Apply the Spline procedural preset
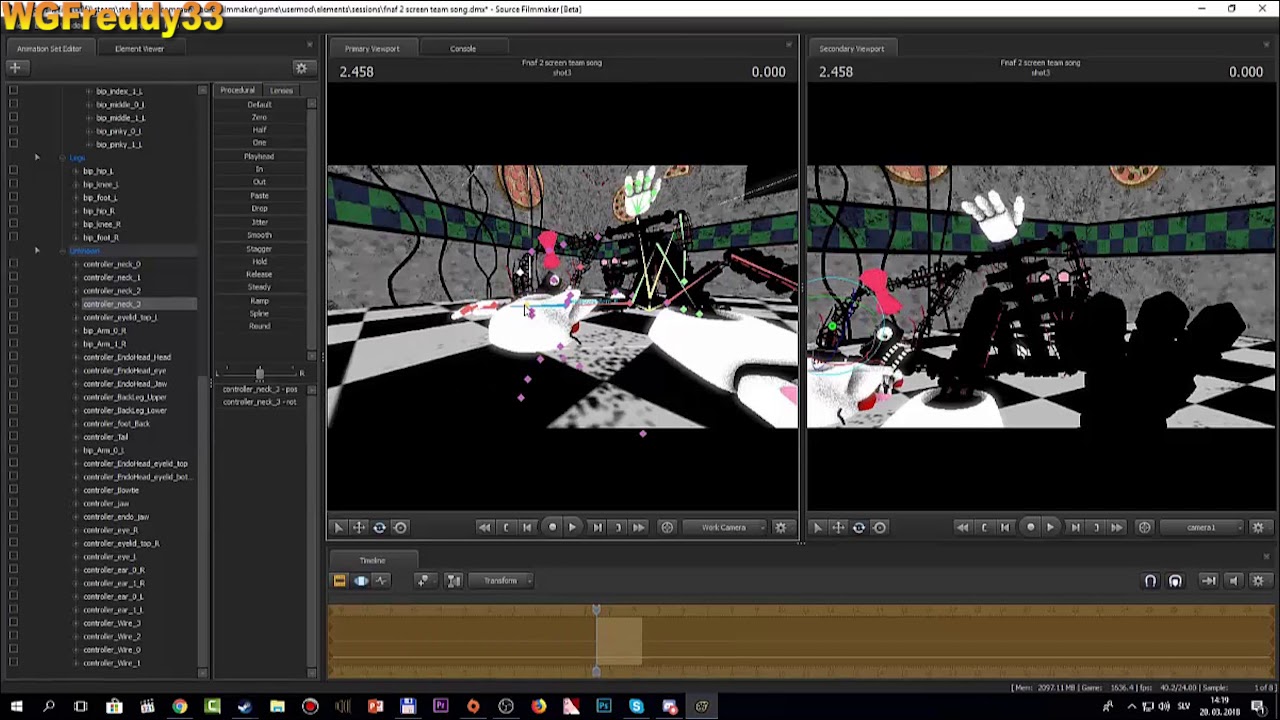 pos(259,314)
